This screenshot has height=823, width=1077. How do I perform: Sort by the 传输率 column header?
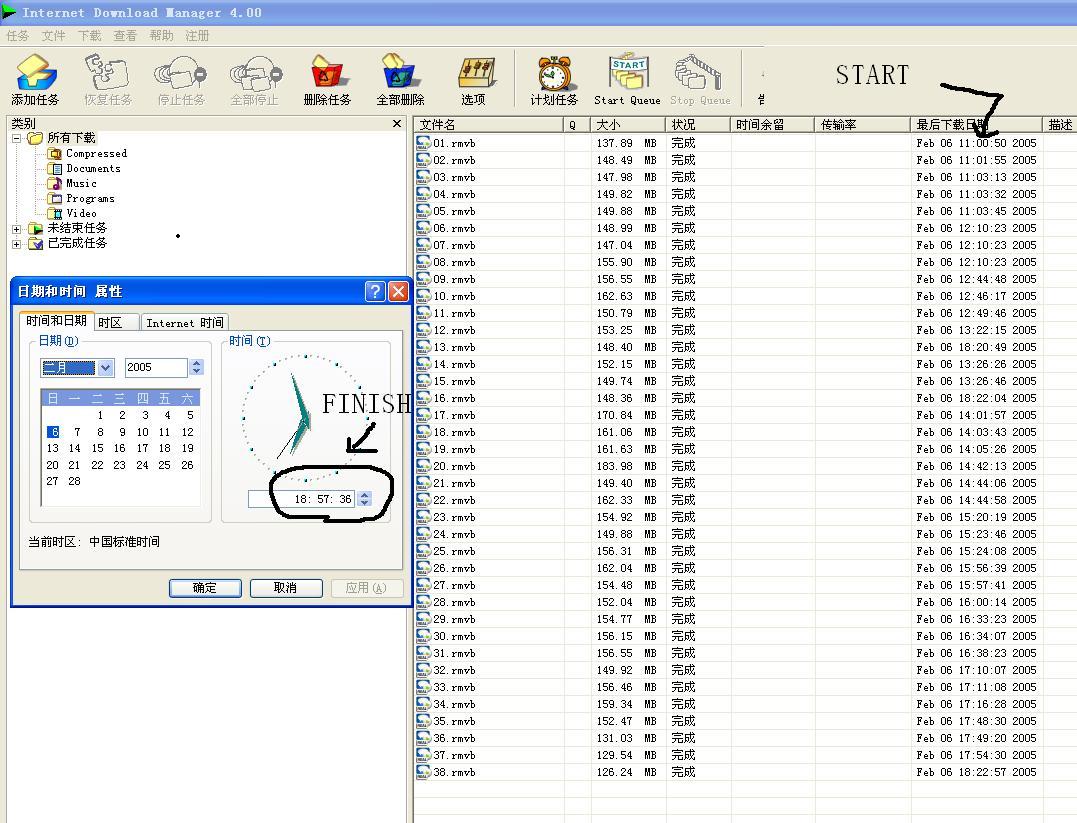pos(863,124)
